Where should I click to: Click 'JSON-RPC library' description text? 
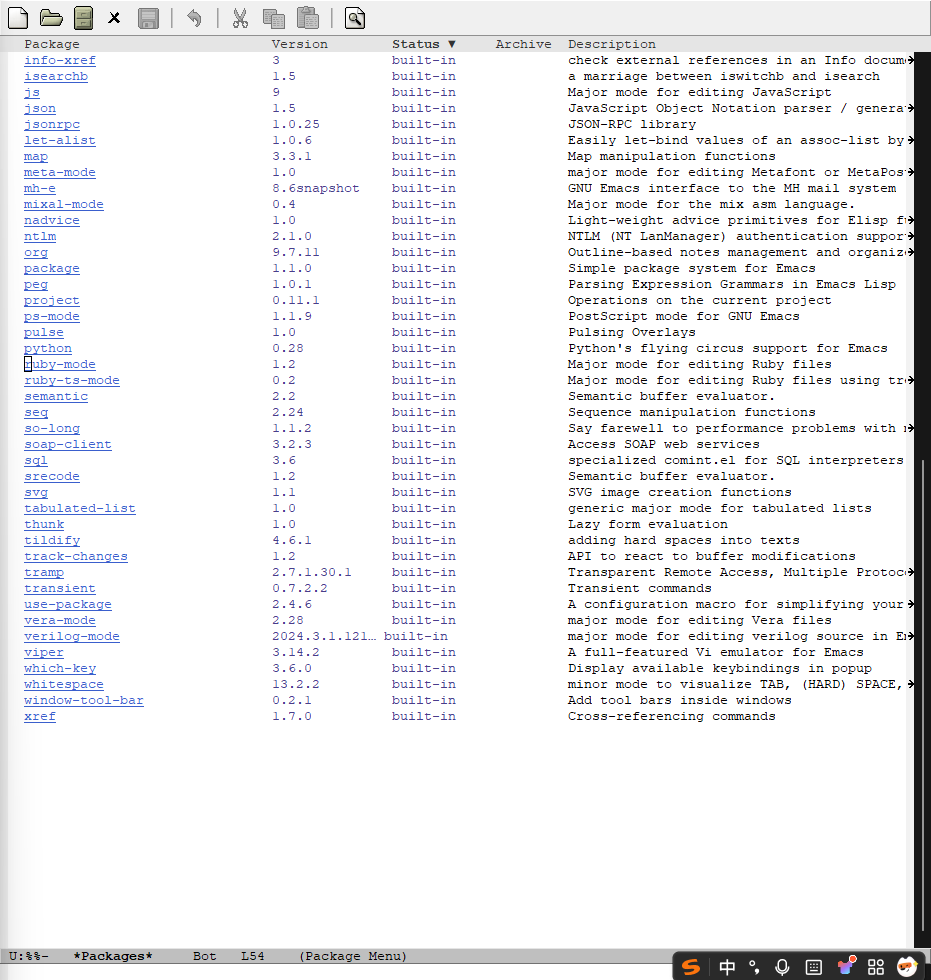pyautogui.click(x=632, y=124)
